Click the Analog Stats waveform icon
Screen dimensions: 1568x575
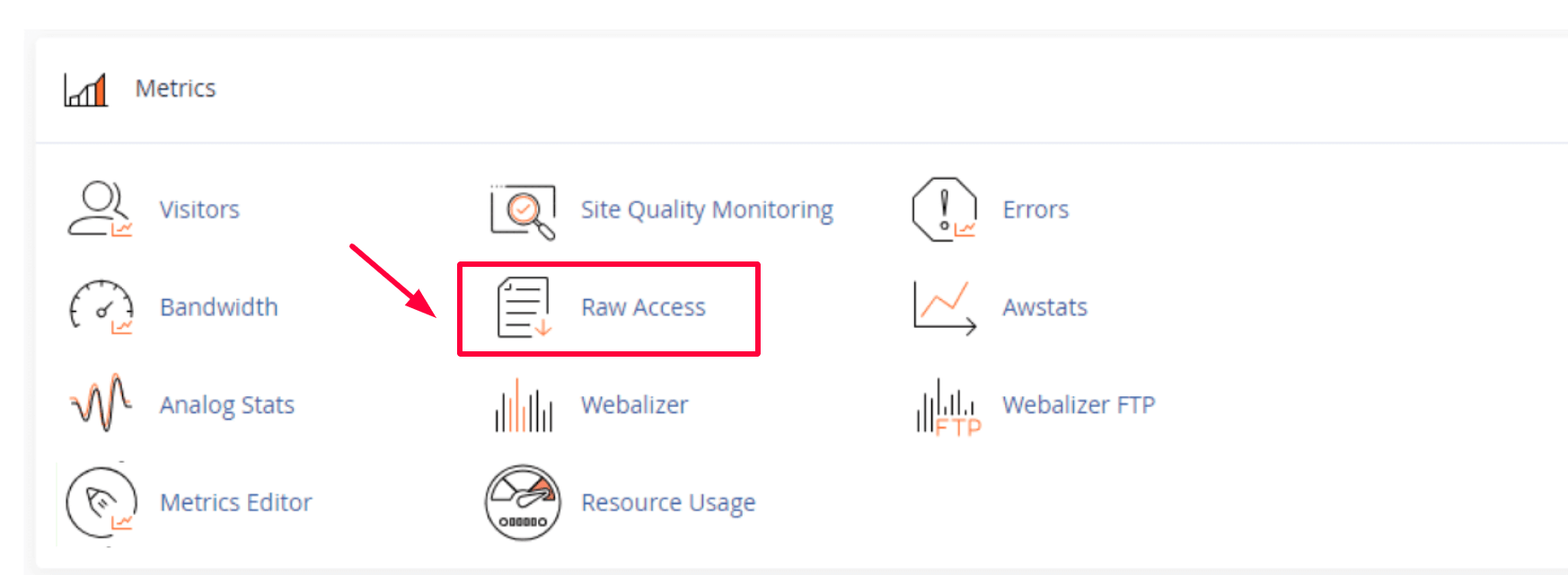coord(101,403)
